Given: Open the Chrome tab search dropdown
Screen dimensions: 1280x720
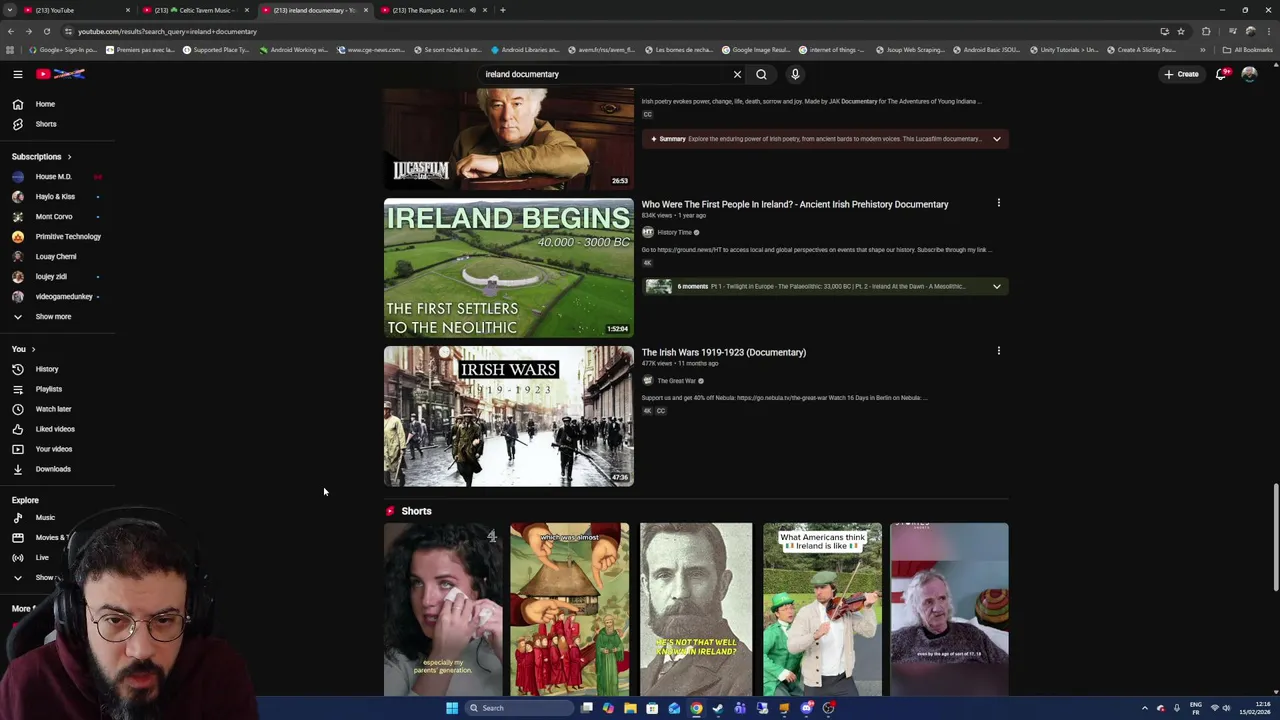Looking at the screenshot, I should click(10, 10).
